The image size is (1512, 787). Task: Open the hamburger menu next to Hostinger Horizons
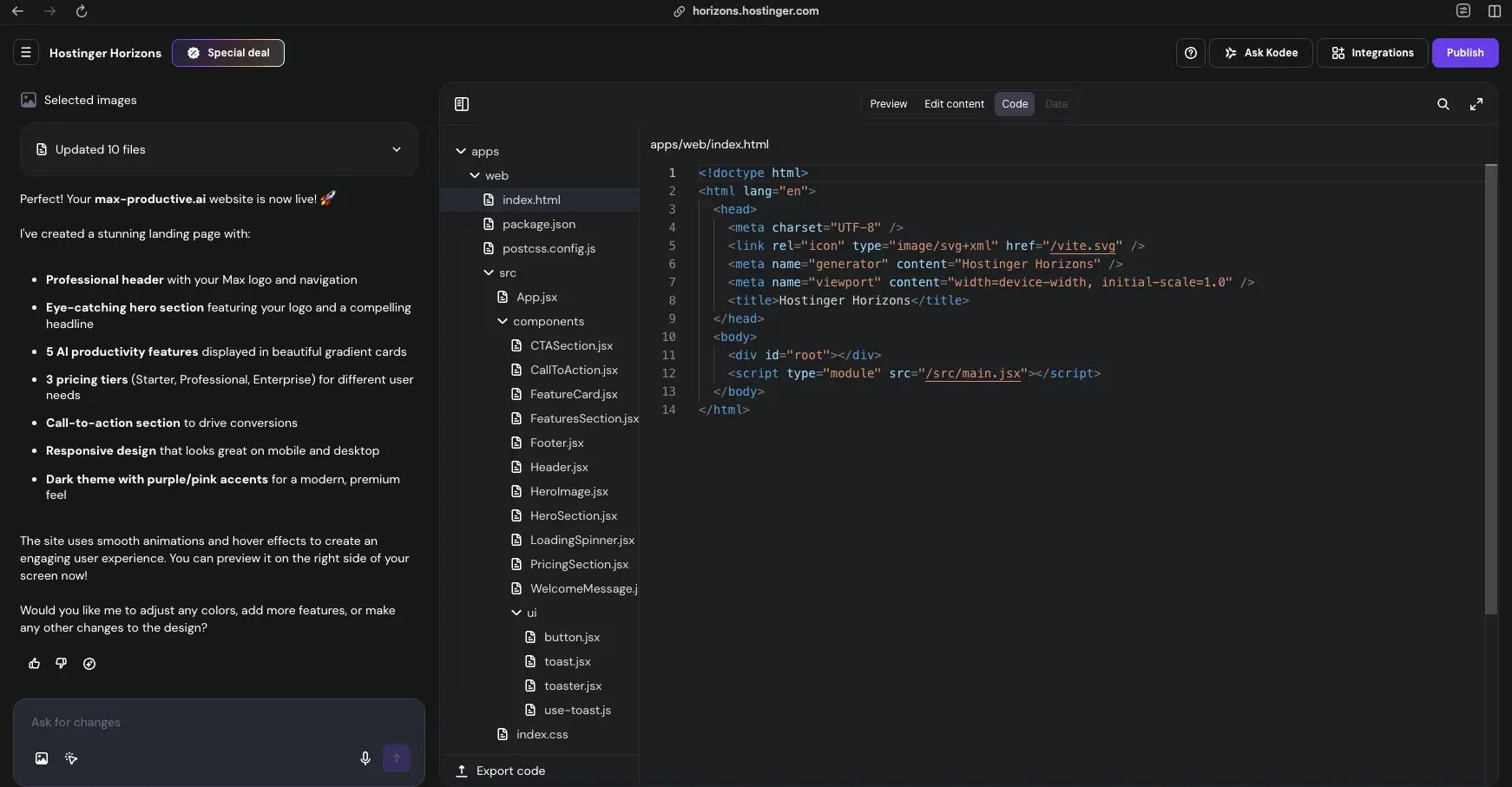click(26, 52)
